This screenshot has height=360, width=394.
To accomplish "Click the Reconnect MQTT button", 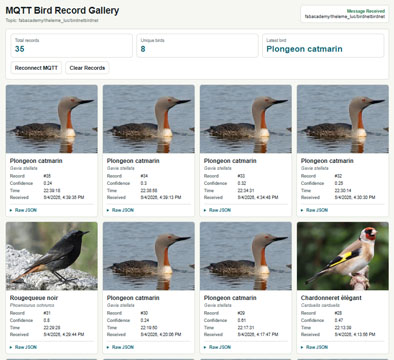I will 36,68.
